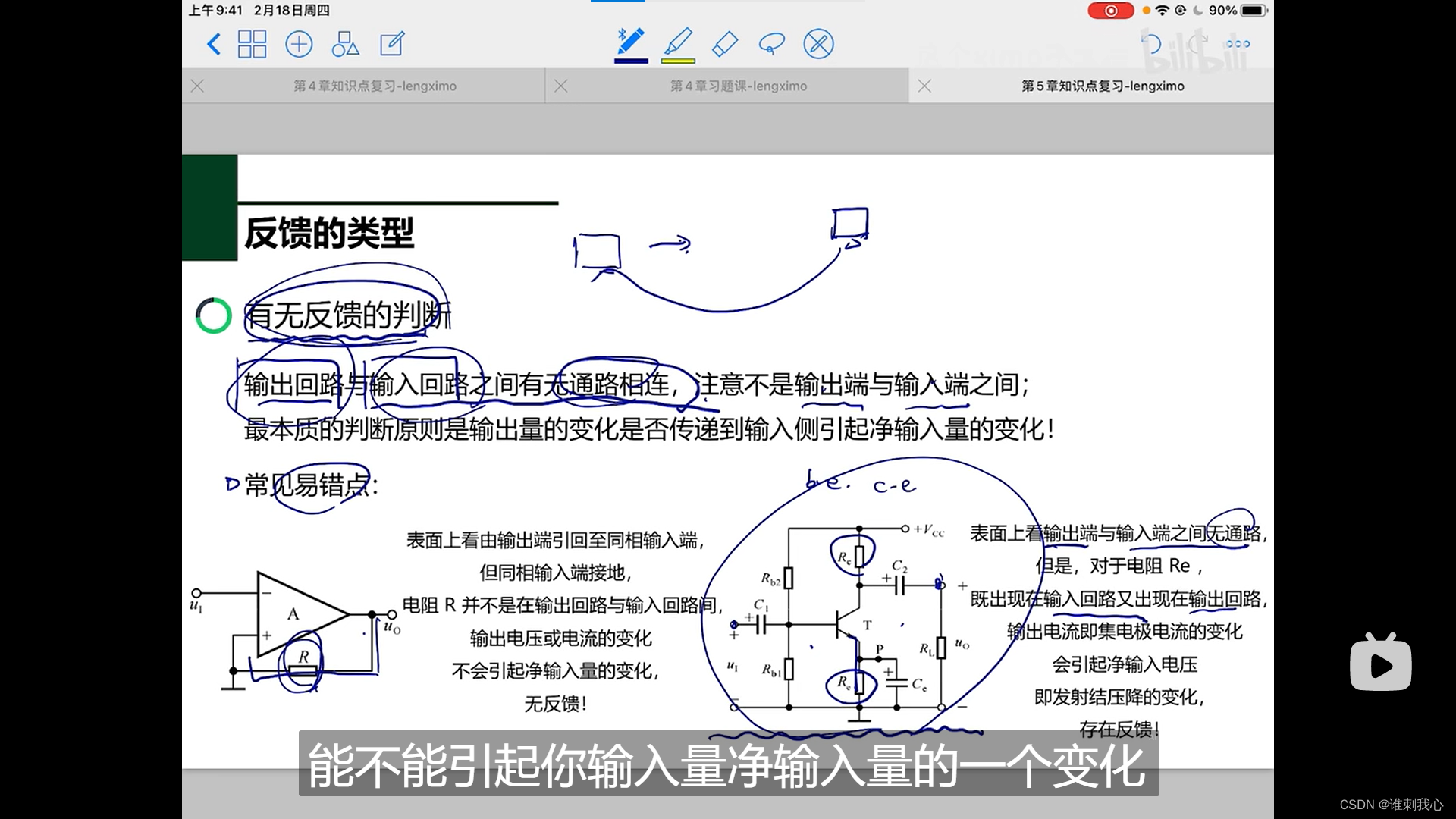Tap the circled plus add icon
This screenshot has width=1456, height=819.
point(299,44)
